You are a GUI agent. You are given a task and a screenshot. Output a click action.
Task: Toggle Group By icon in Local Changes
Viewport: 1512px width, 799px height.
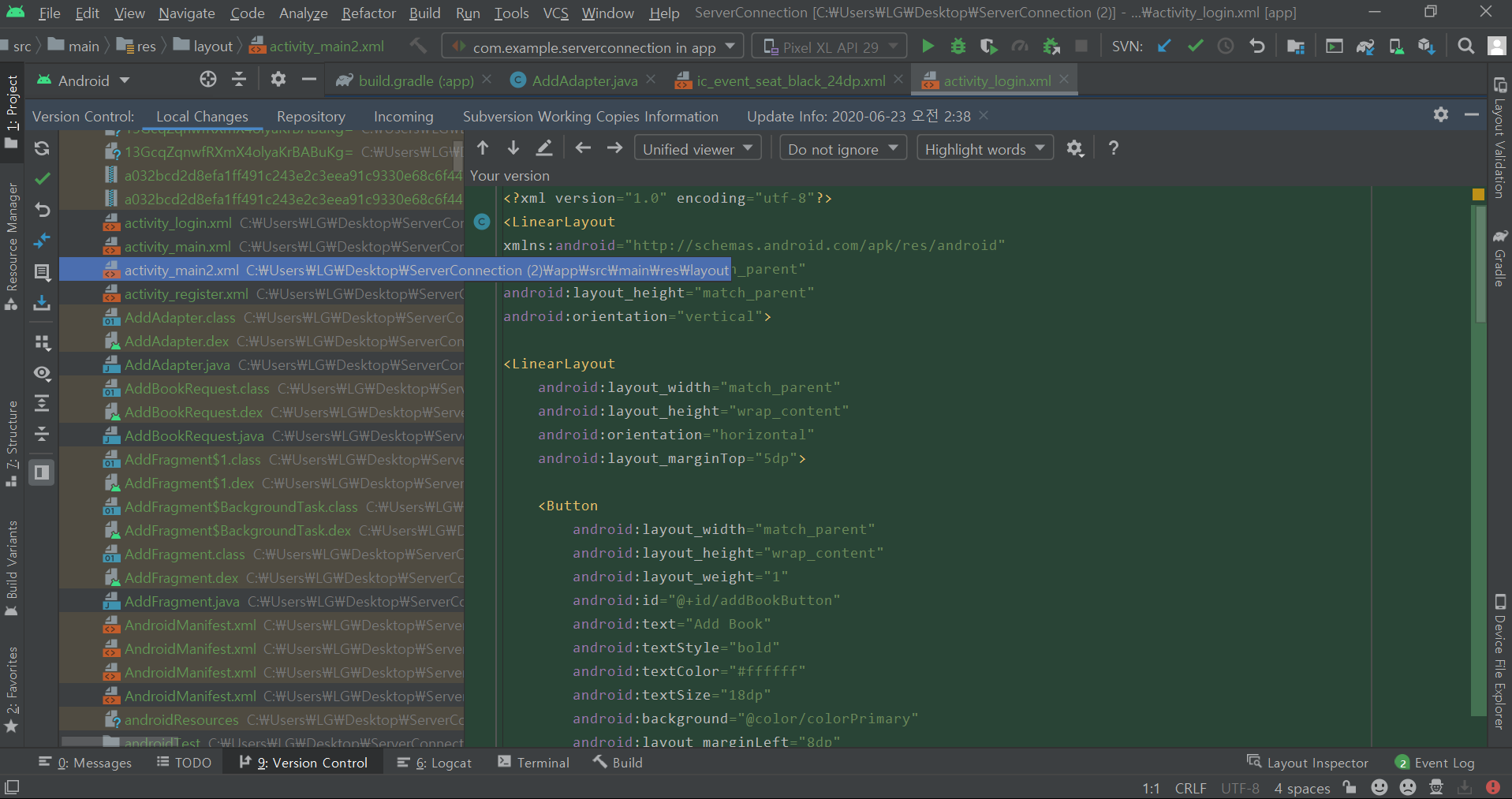(42, 342)
